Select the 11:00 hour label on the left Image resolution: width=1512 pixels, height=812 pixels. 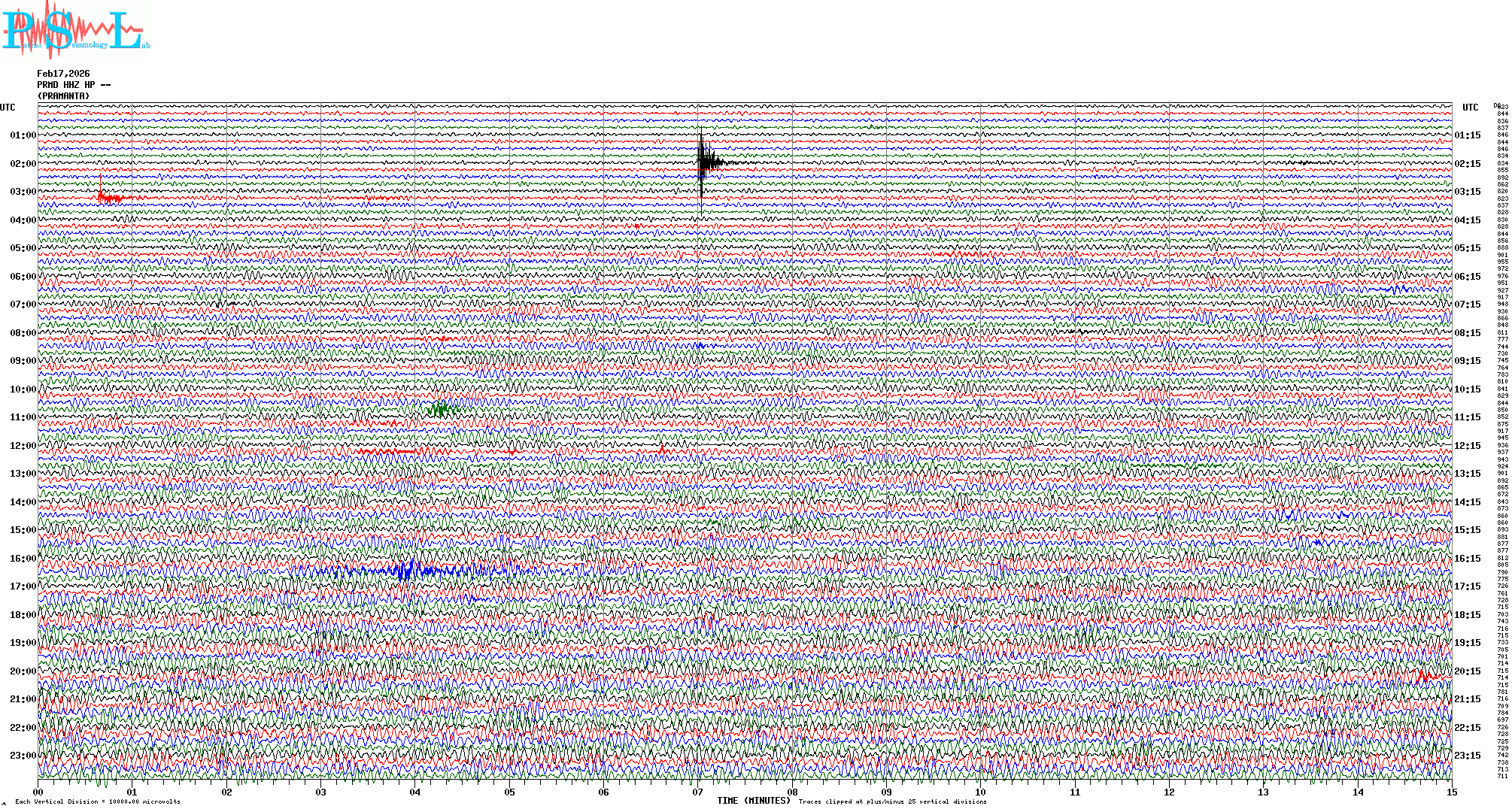23,417
